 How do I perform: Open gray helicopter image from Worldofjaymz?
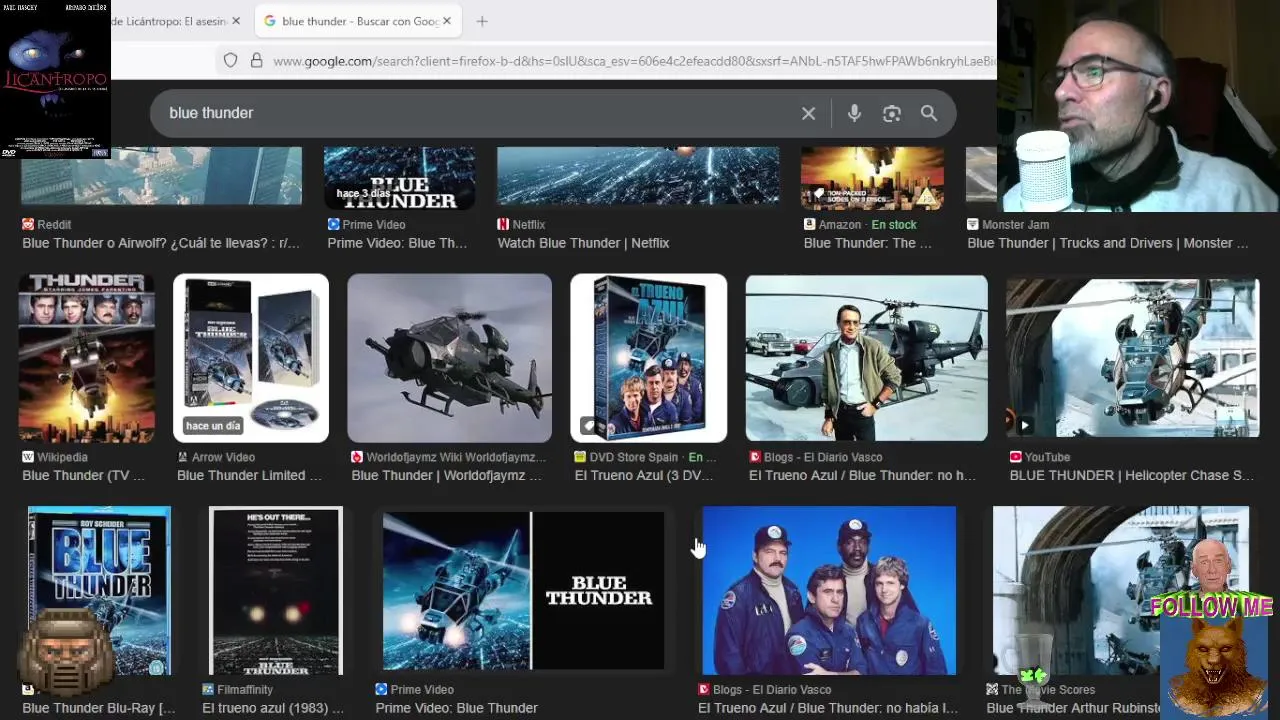pos(449,357)
